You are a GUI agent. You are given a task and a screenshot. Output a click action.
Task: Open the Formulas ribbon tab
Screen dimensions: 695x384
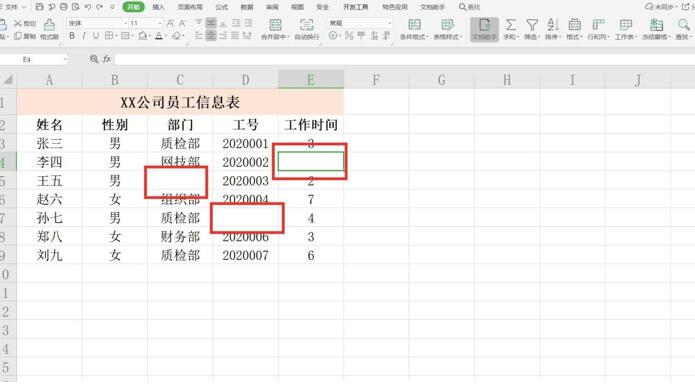(x=222, y=7)
